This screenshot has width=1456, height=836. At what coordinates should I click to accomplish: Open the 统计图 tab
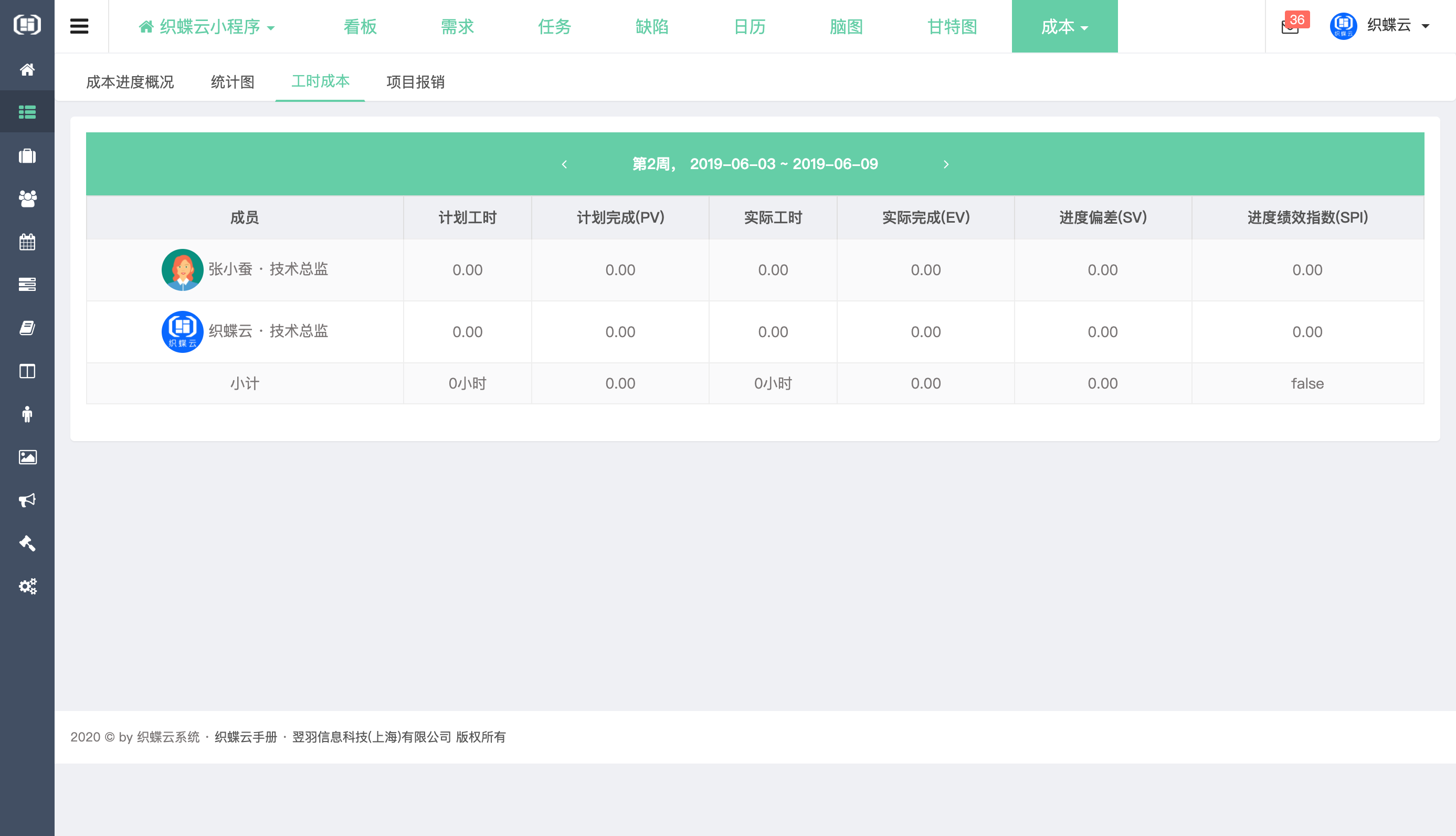(x=233, y=82)
